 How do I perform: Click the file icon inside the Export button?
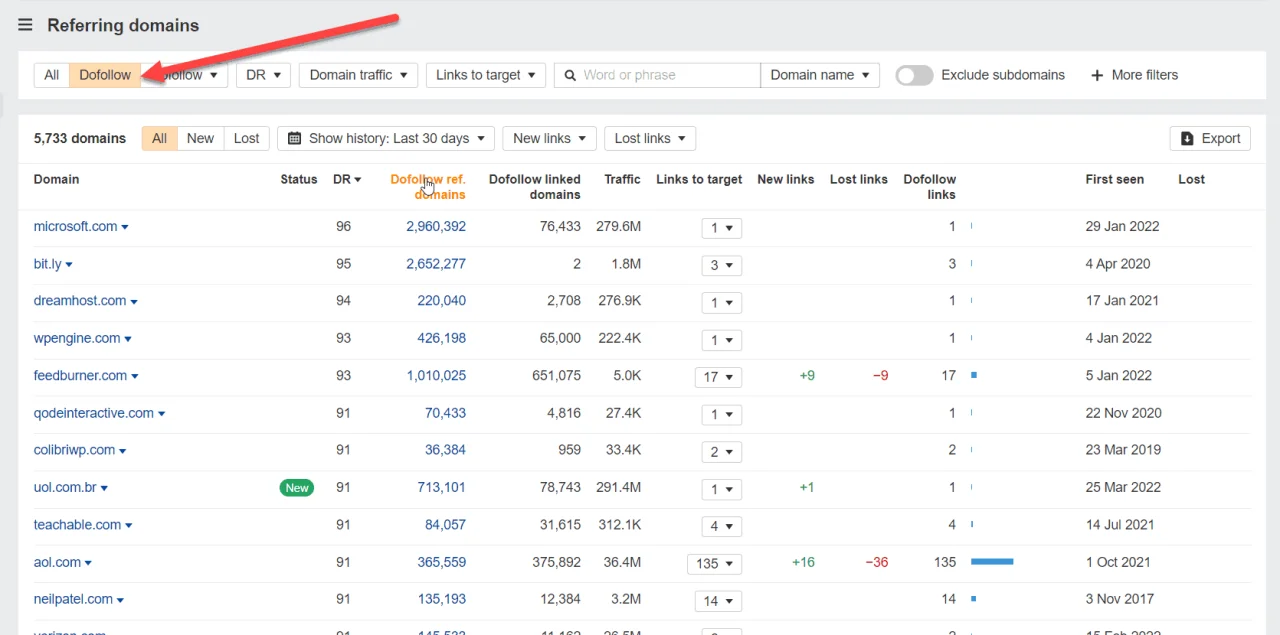coord(1187,138)
